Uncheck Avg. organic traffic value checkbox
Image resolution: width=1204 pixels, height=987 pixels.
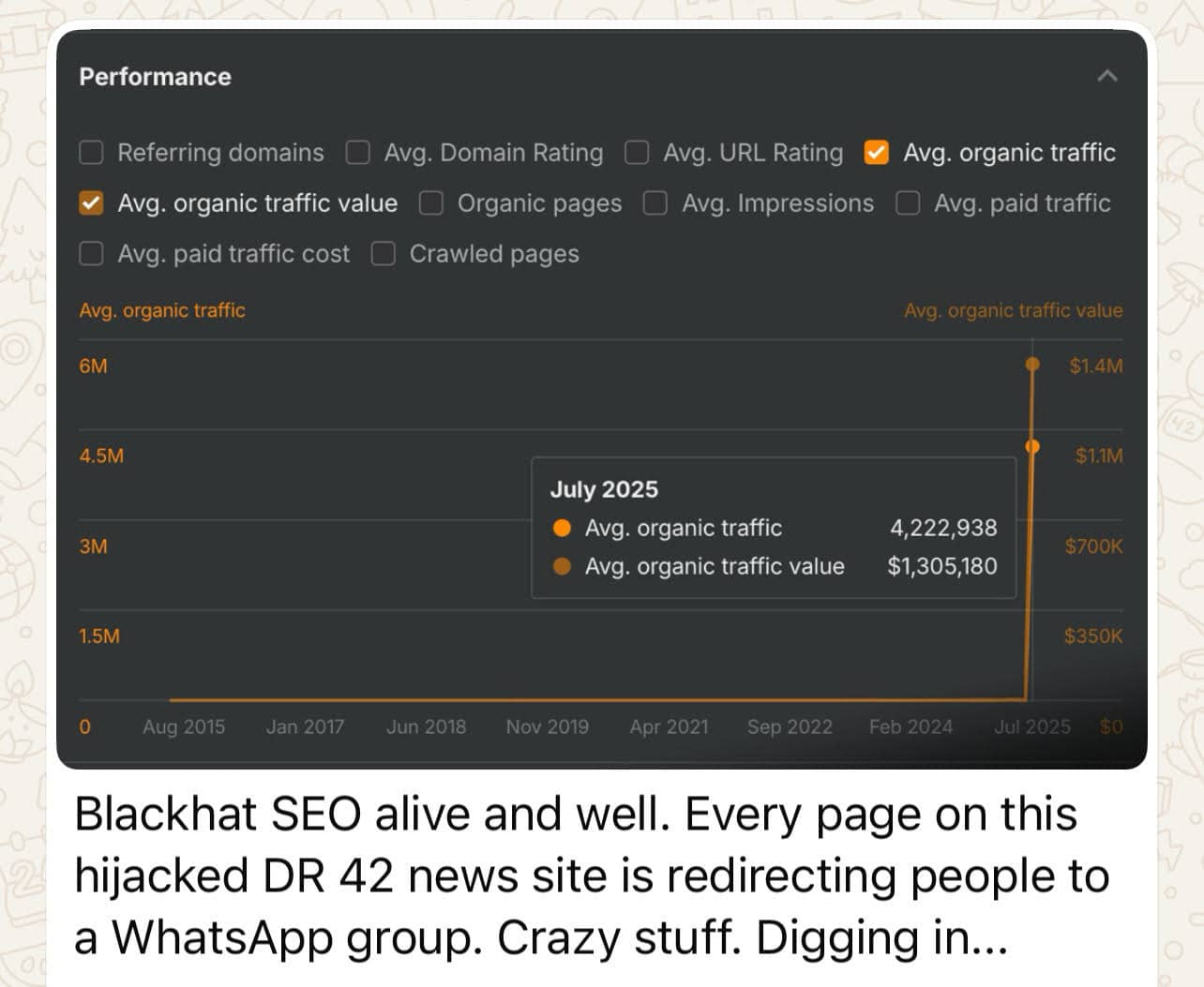pyautogui.click(x=91, y=203)
